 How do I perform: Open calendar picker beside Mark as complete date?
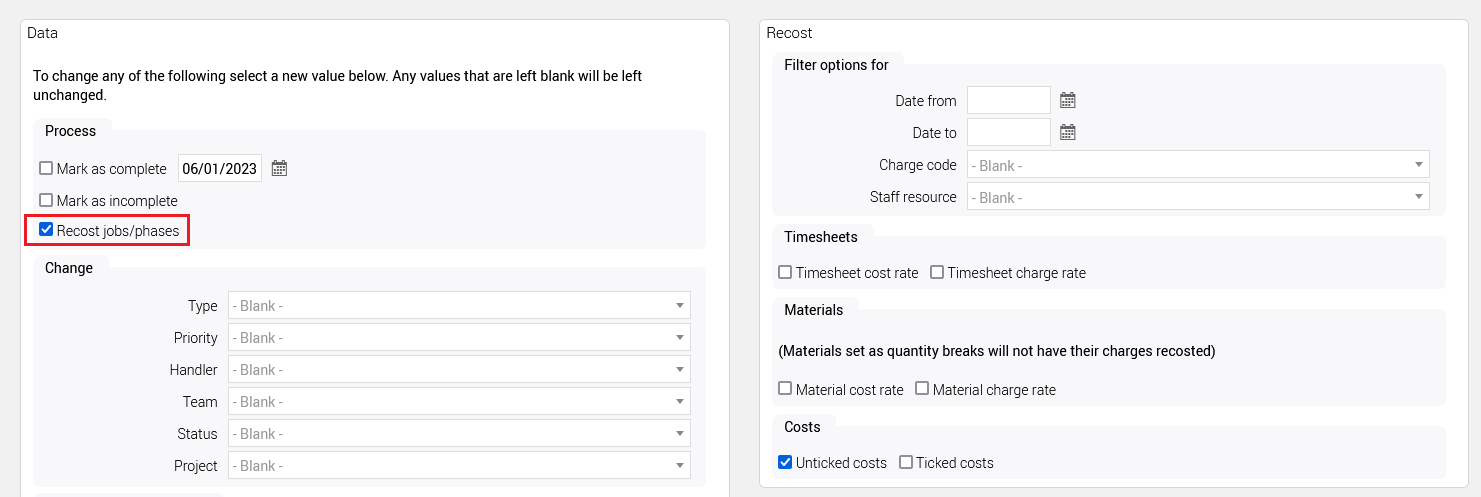tap(279, 169)
